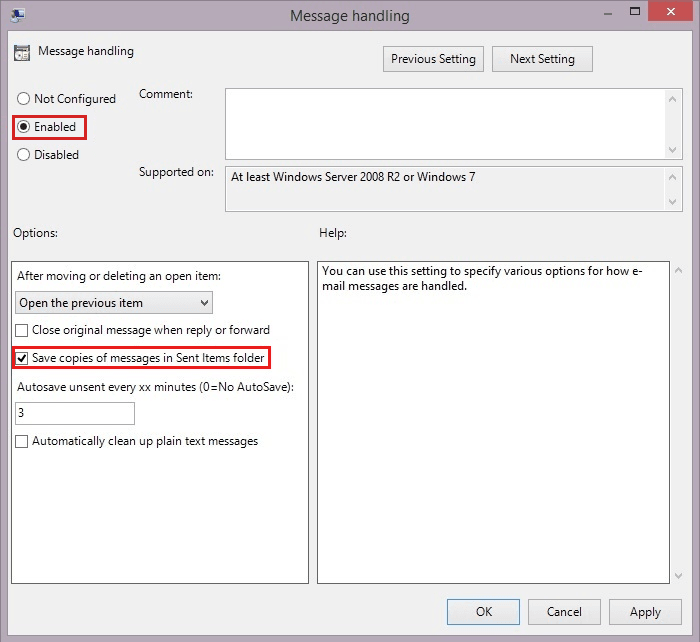This screenshot has height=642, width=700.
Task: Click the Supported on scroll down arrow
Action: (673, 202)
